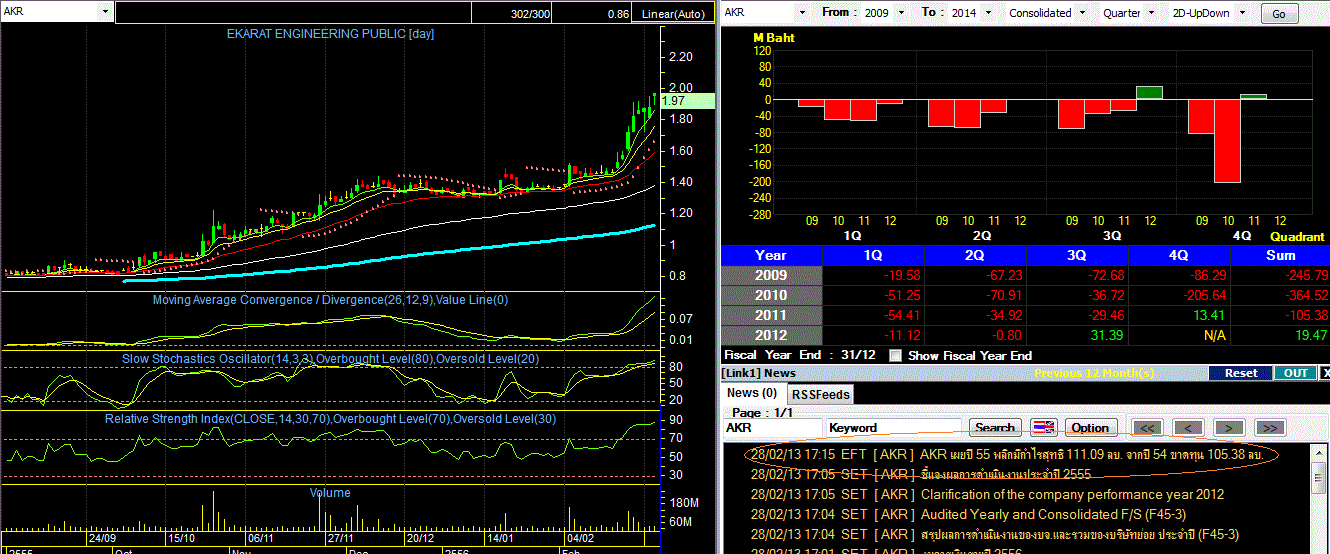1330x554 pixels.
Task: Click the Slow Stochastics Oscillator title
Action: [x=331, y=358]
